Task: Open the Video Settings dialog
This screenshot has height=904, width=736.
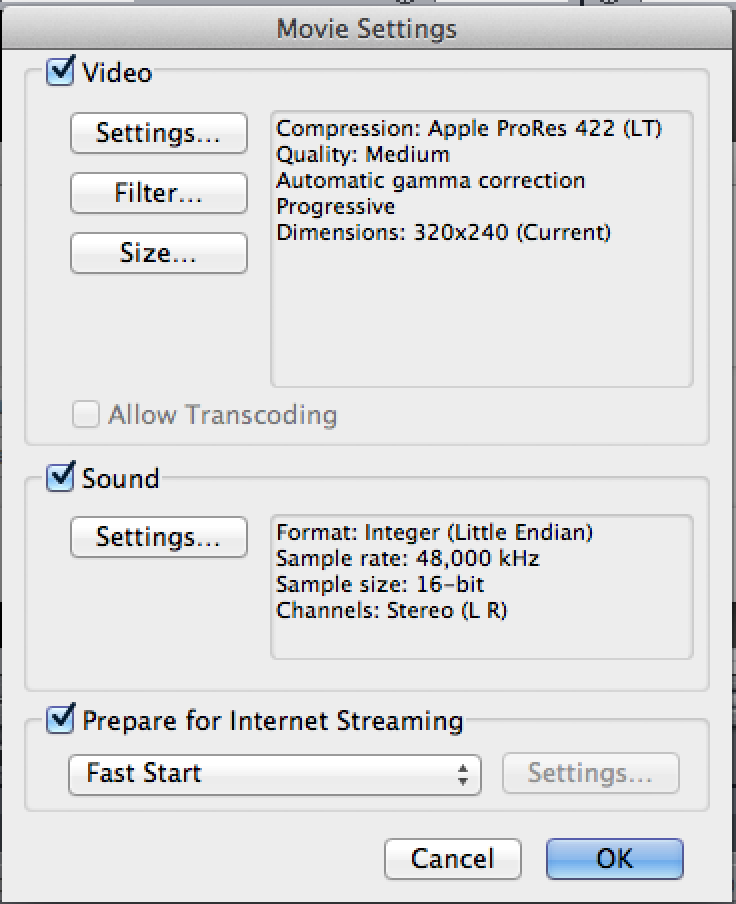Action: (158, 133)
